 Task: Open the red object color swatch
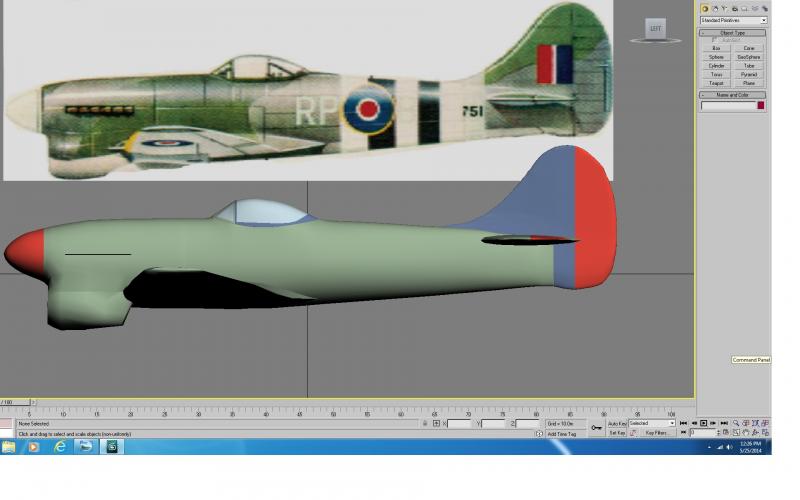[761, 105]
